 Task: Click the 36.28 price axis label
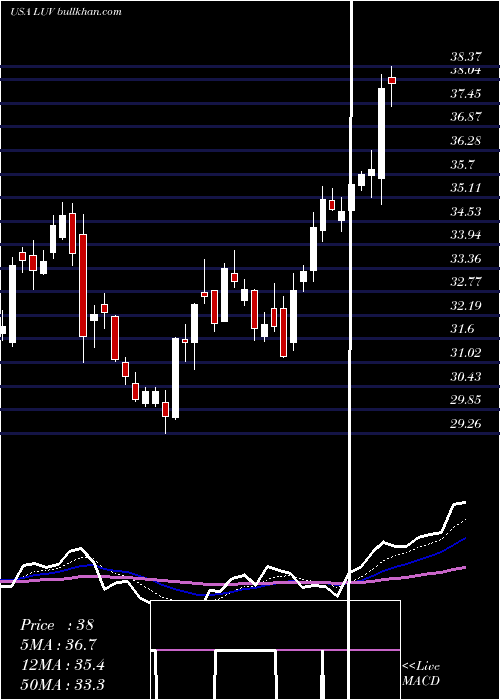[x=466, y=141]
